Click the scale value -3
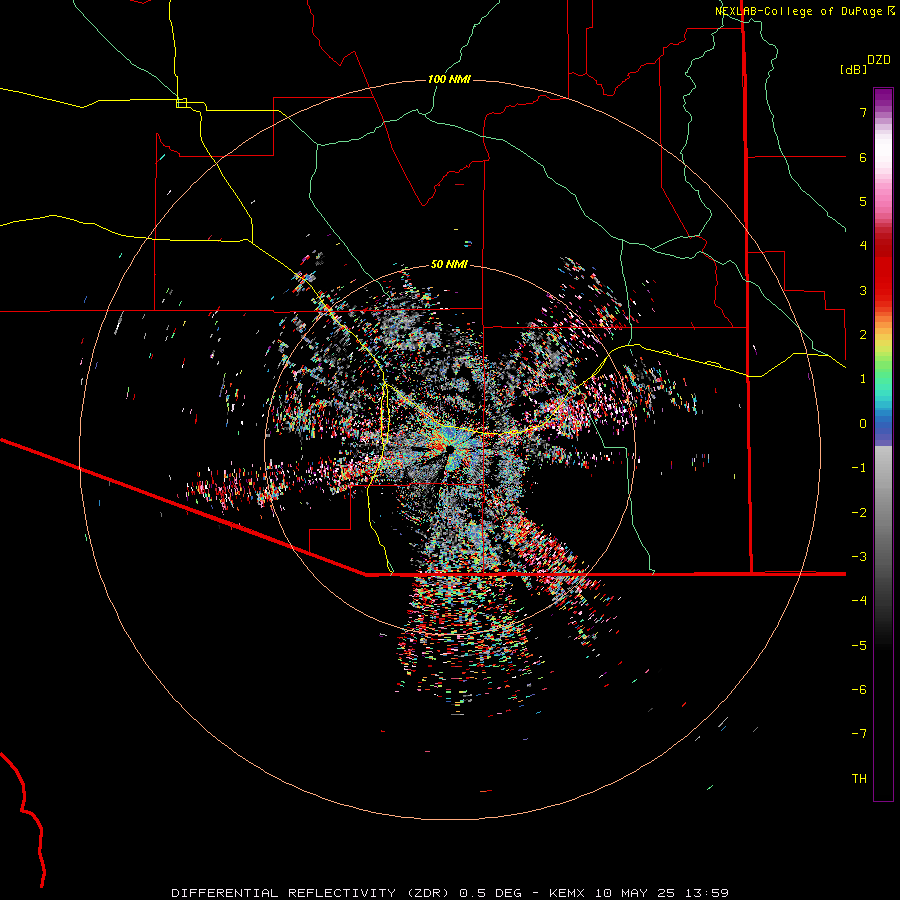 (859, 557)
